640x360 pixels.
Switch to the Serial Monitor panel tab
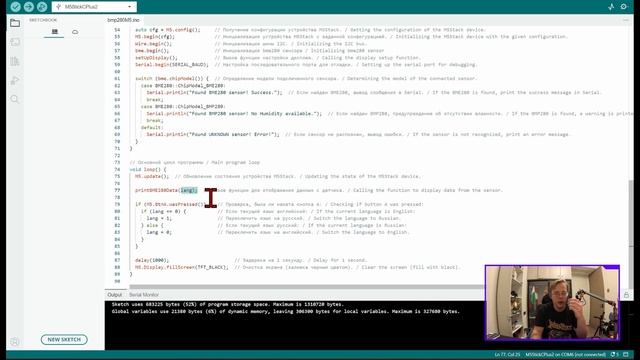pyautogui.click(x=144, y=295)
